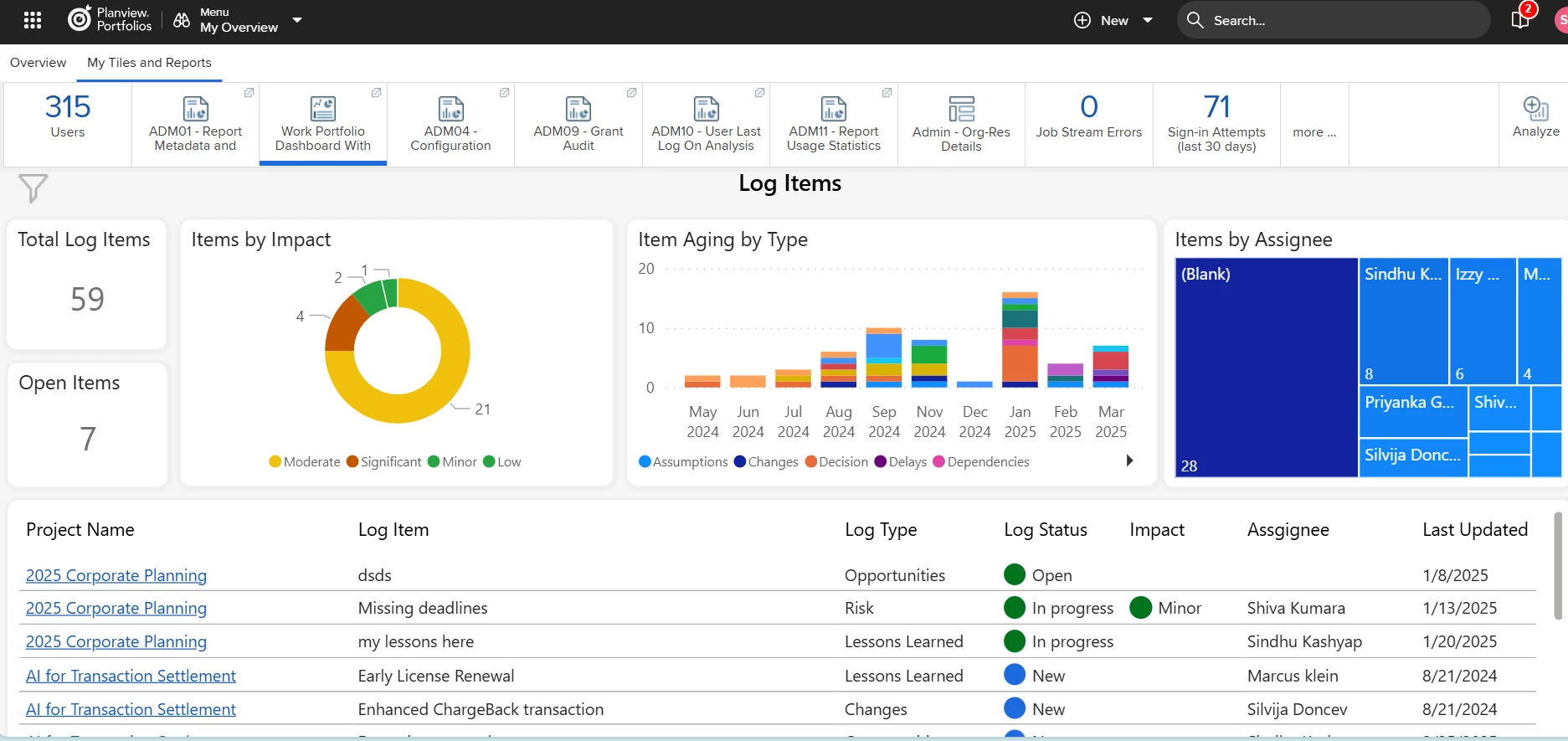Toggle the Low legend item
The height and width of the screenshot is (741, 1568).
[x=502, y=462]
